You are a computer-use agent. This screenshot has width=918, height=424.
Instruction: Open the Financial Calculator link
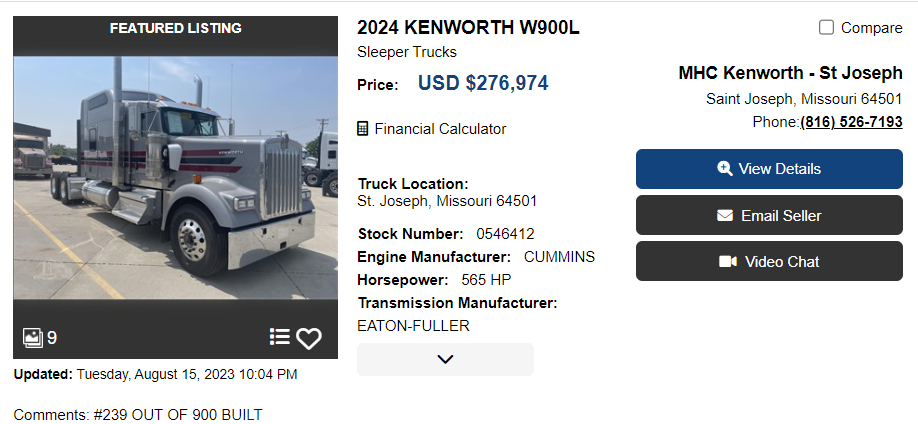440,129
